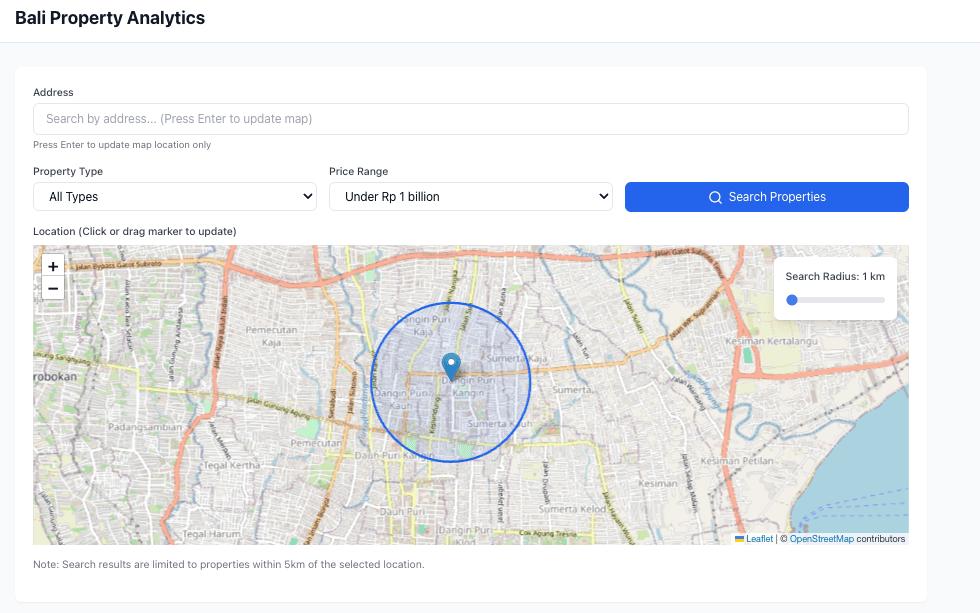Click the Leaflet attribution link
Viewport: 980px width, 613px height.
[x=758, y=538]
